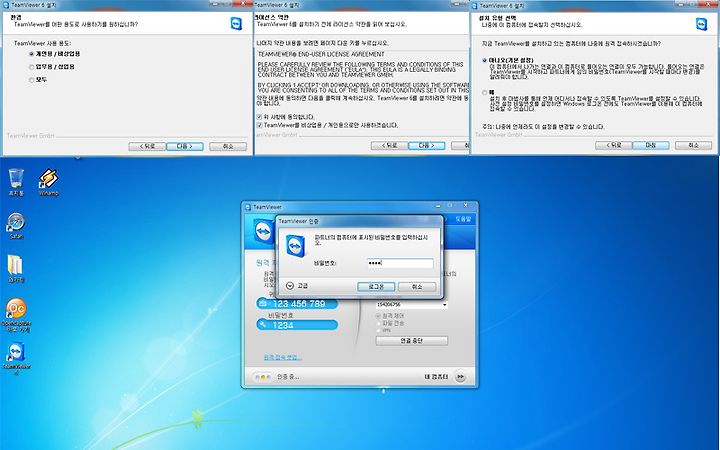Click 다음 > in the license agreement window
This screenshot has height=450, width=720.
coord(427,146)
